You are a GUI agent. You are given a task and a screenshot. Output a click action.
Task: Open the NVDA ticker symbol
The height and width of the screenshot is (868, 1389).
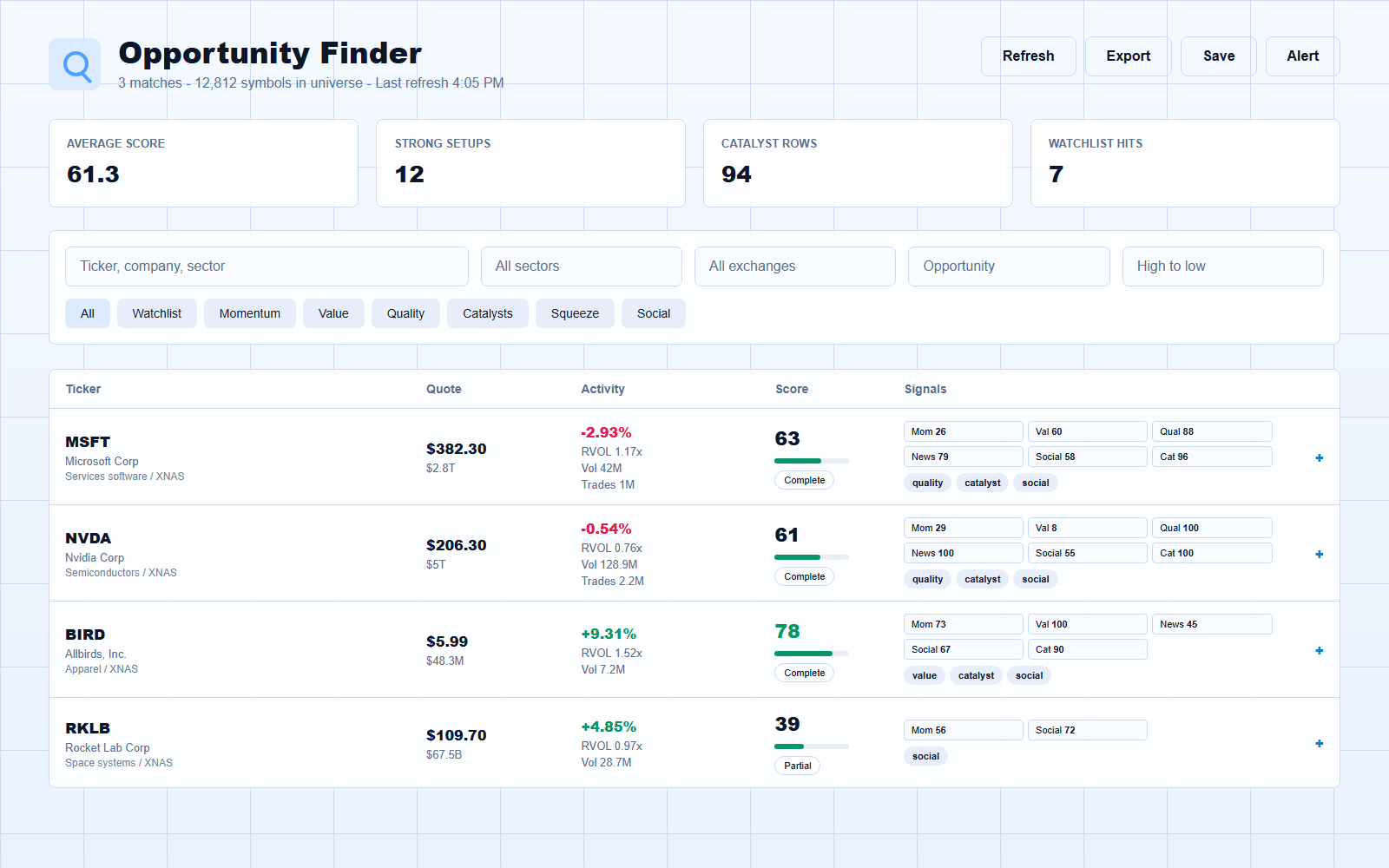(89, 538)
